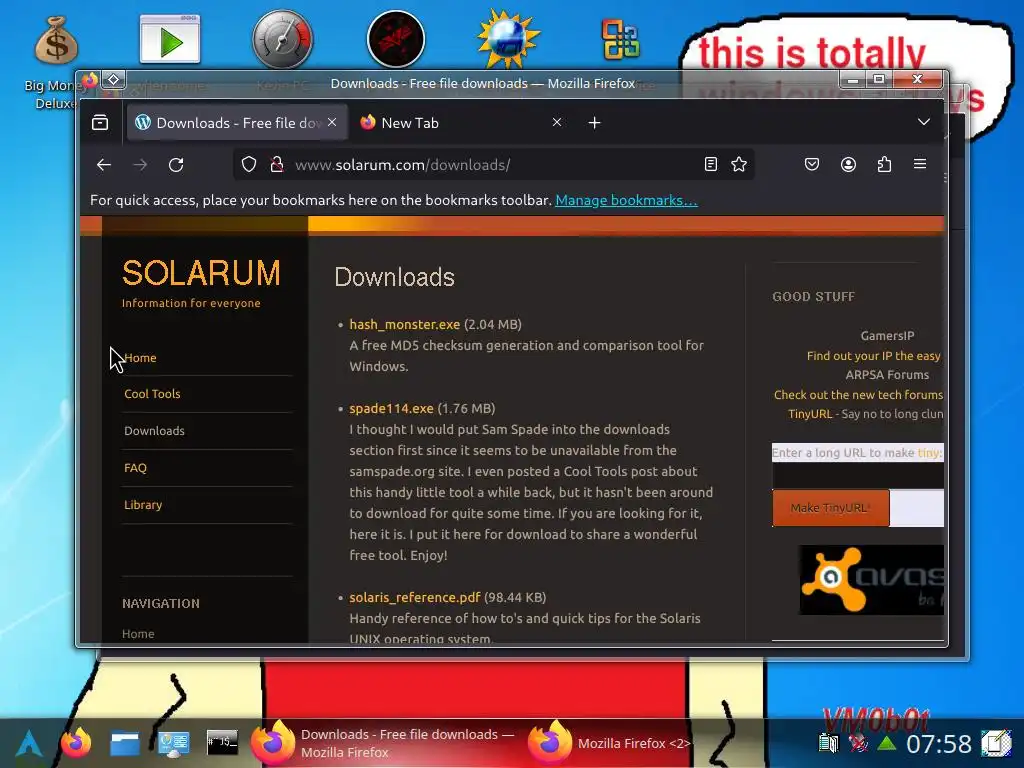Close the New Tab tab
The image size is (1024, 768).
557,122
